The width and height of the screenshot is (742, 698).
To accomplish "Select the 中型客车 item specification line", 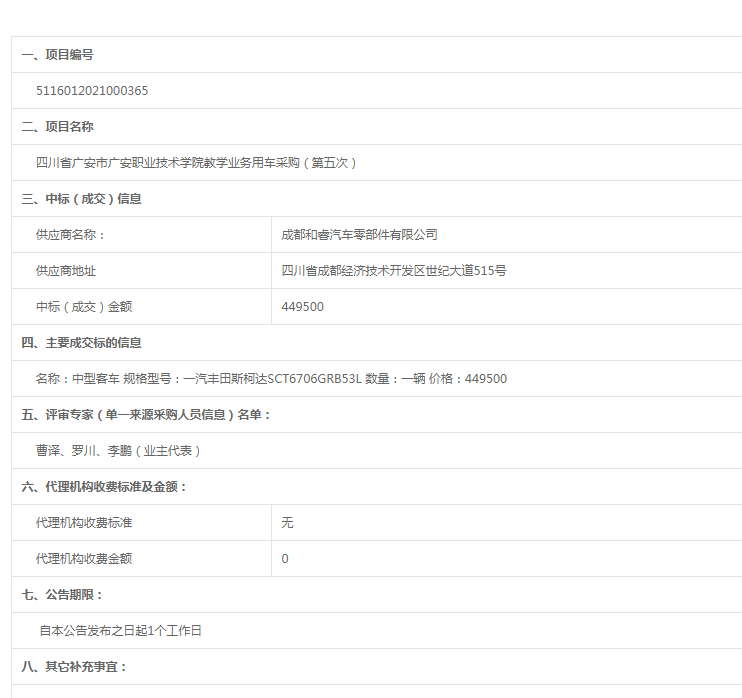I will coord(271,379).
